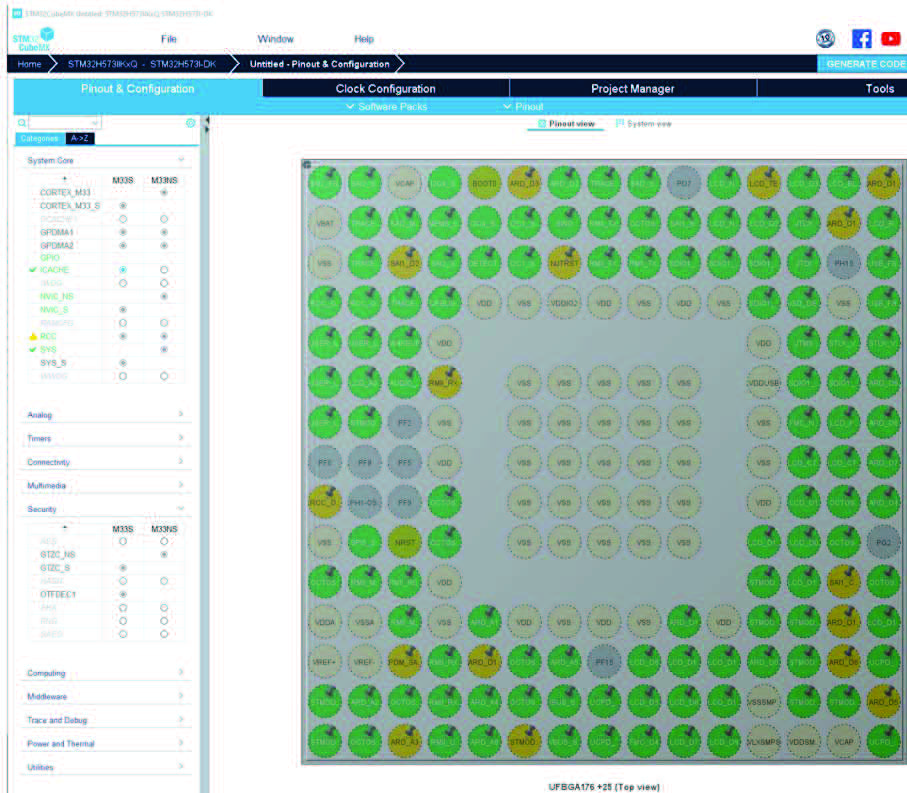Image resolution: width=907 pixels, height=793 pixels.
Task: Select the SAI1_D2 pin on the chip
Action: pyautogui.click(x=404, y=263)
